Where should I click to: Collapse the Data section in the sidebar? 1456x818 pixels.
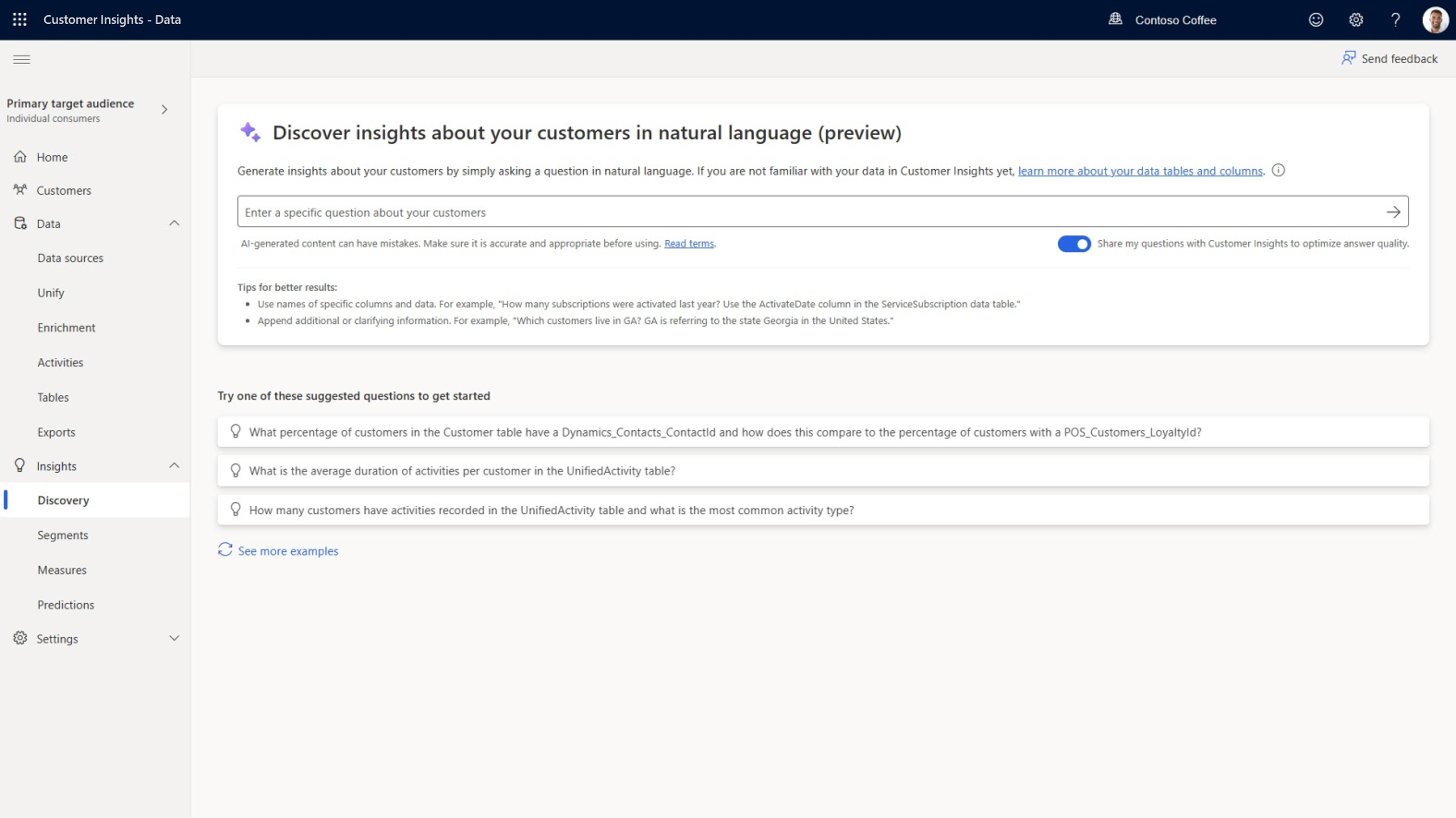click(175, 223)
